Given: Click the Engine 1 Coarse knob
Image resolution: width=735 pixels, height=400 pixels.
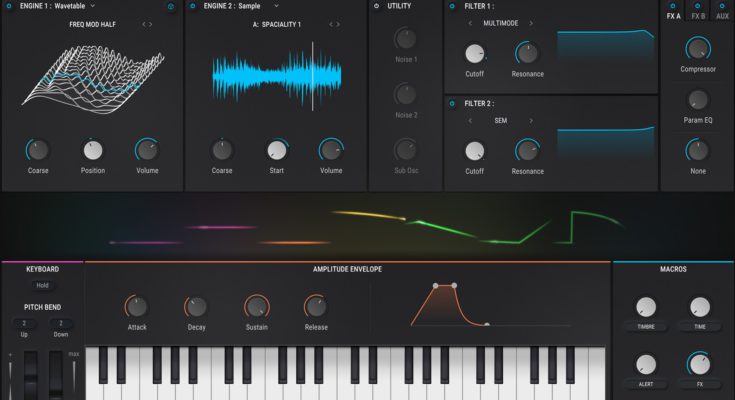Looking at the screenshot, I should tap(38, 150).
